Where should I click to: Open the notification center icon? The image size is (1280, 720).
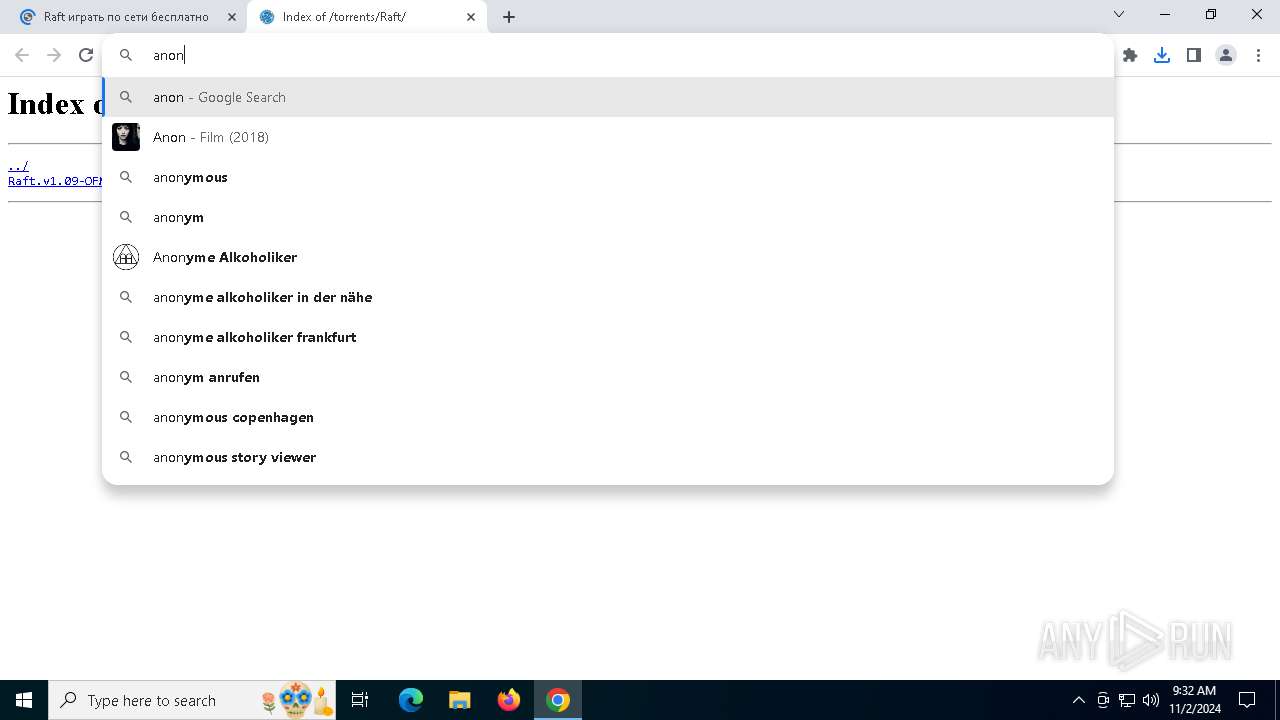point(1247,700)
